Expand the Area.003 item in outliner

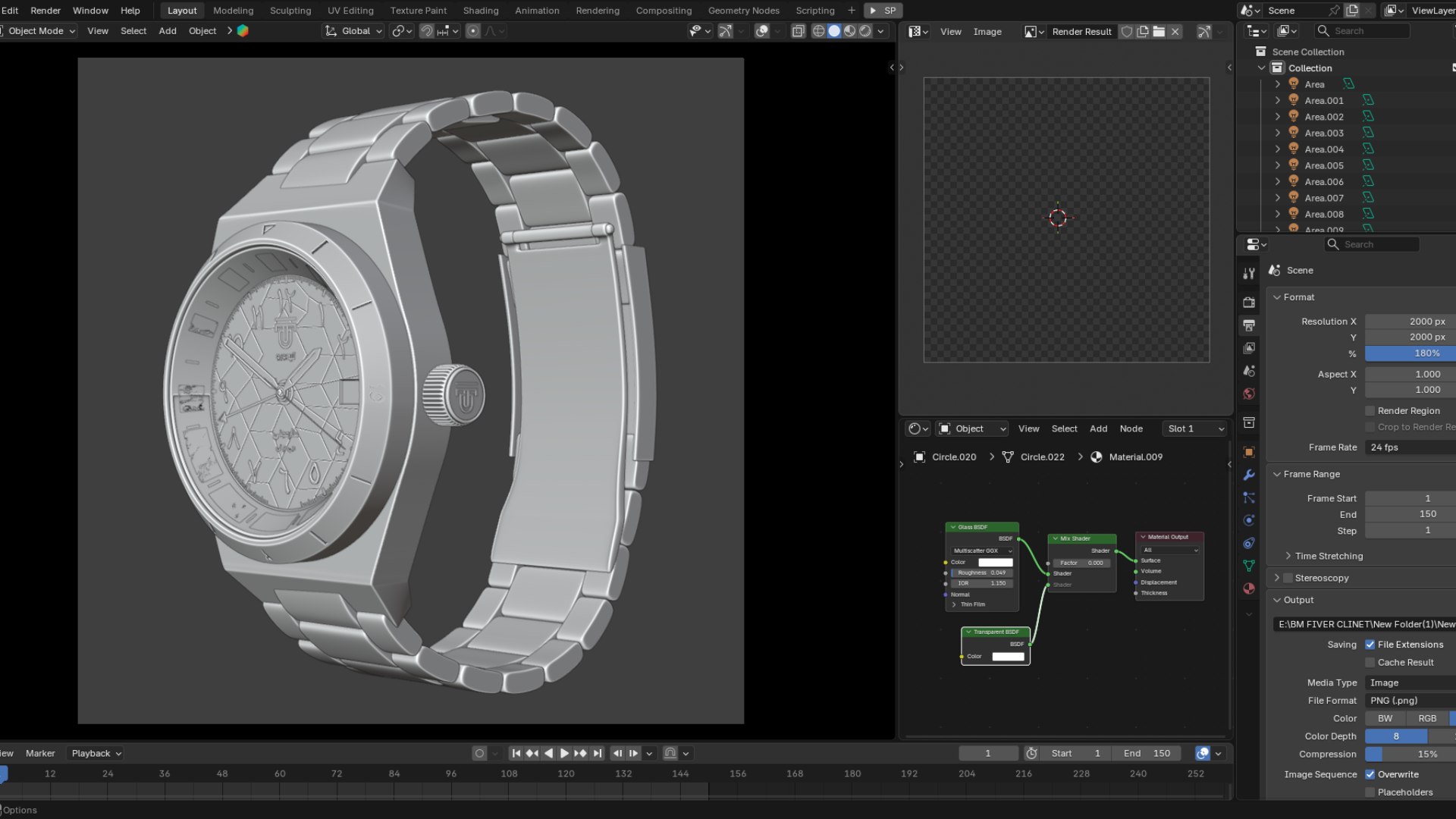1278,133
